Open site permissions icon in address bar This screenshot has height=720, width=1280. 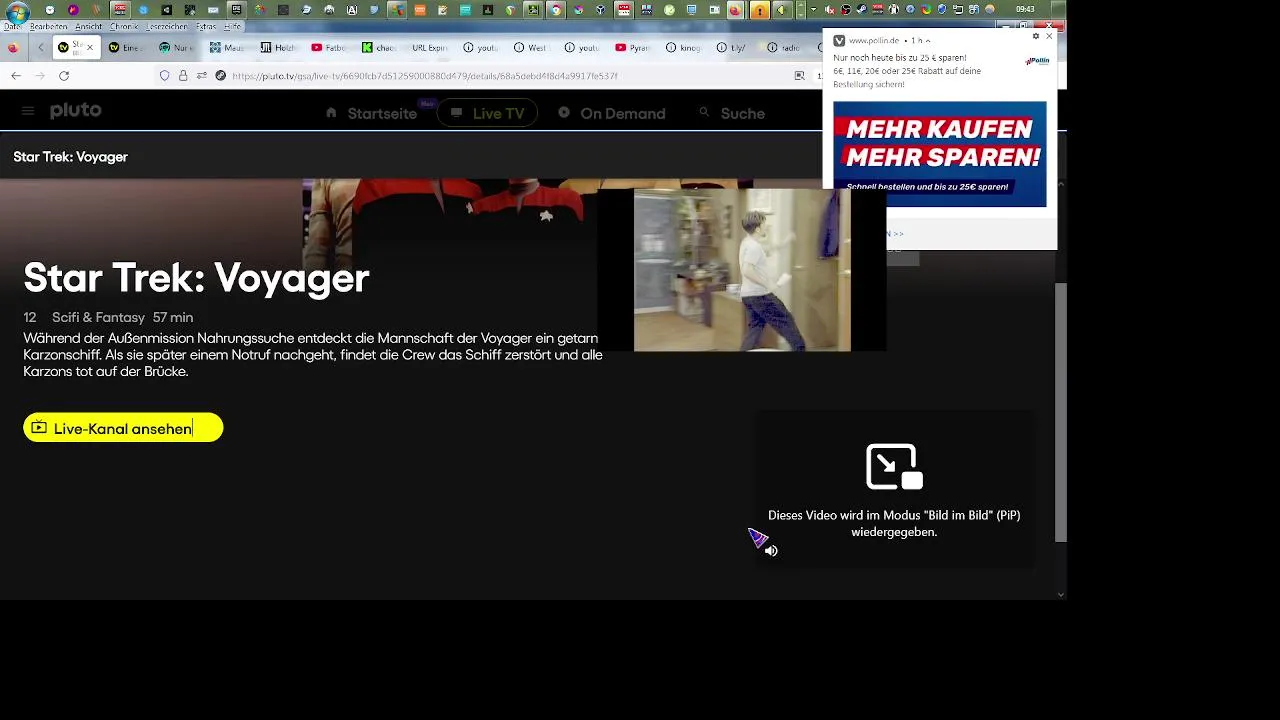(201, 76)
